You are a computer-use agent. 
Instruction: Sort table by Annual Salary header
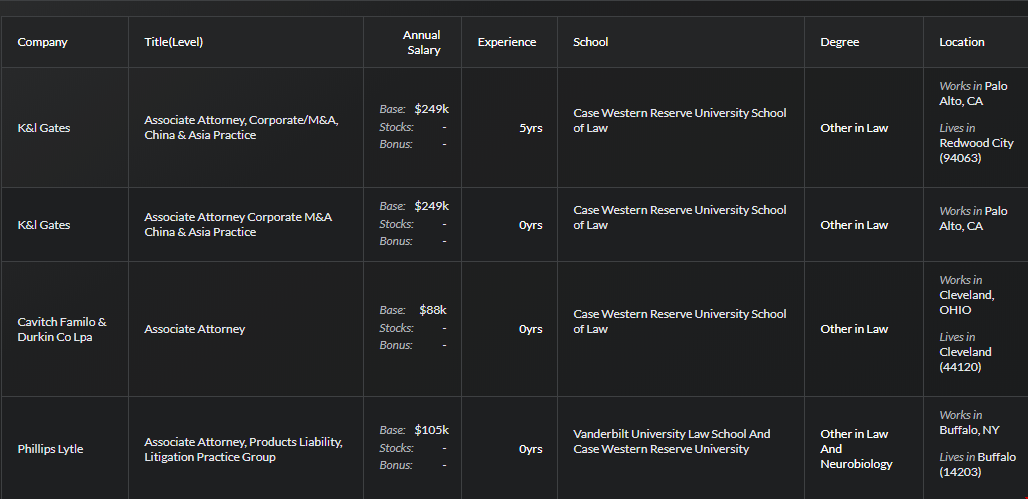point(422,42)
